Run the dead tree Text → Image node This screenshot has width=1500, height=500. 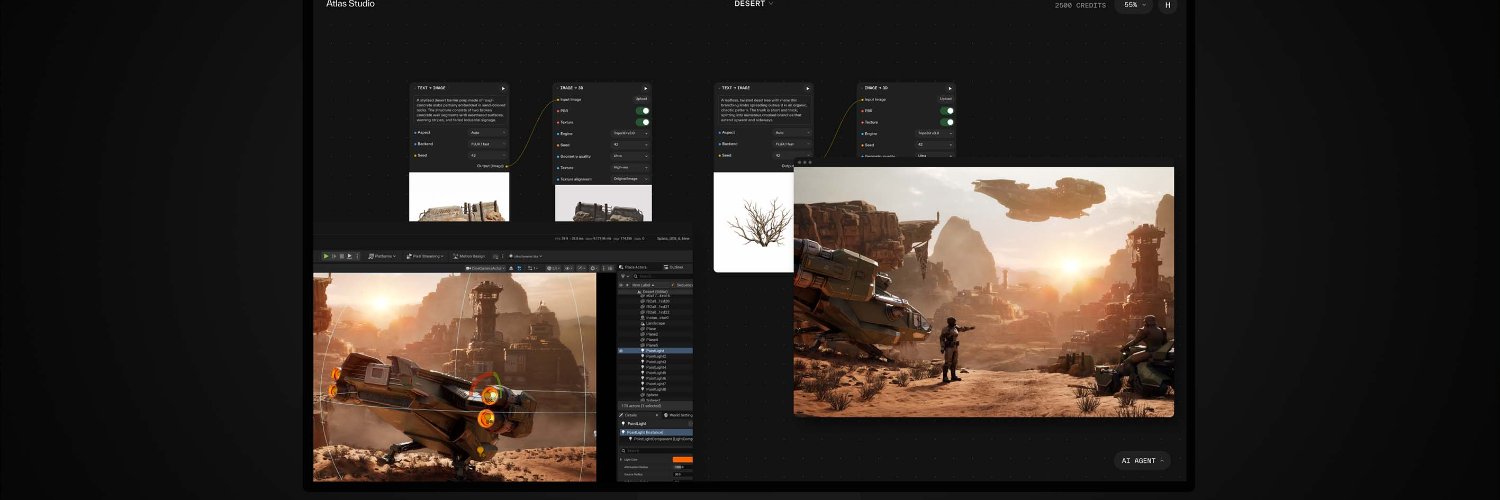click(x=808, y=88)
